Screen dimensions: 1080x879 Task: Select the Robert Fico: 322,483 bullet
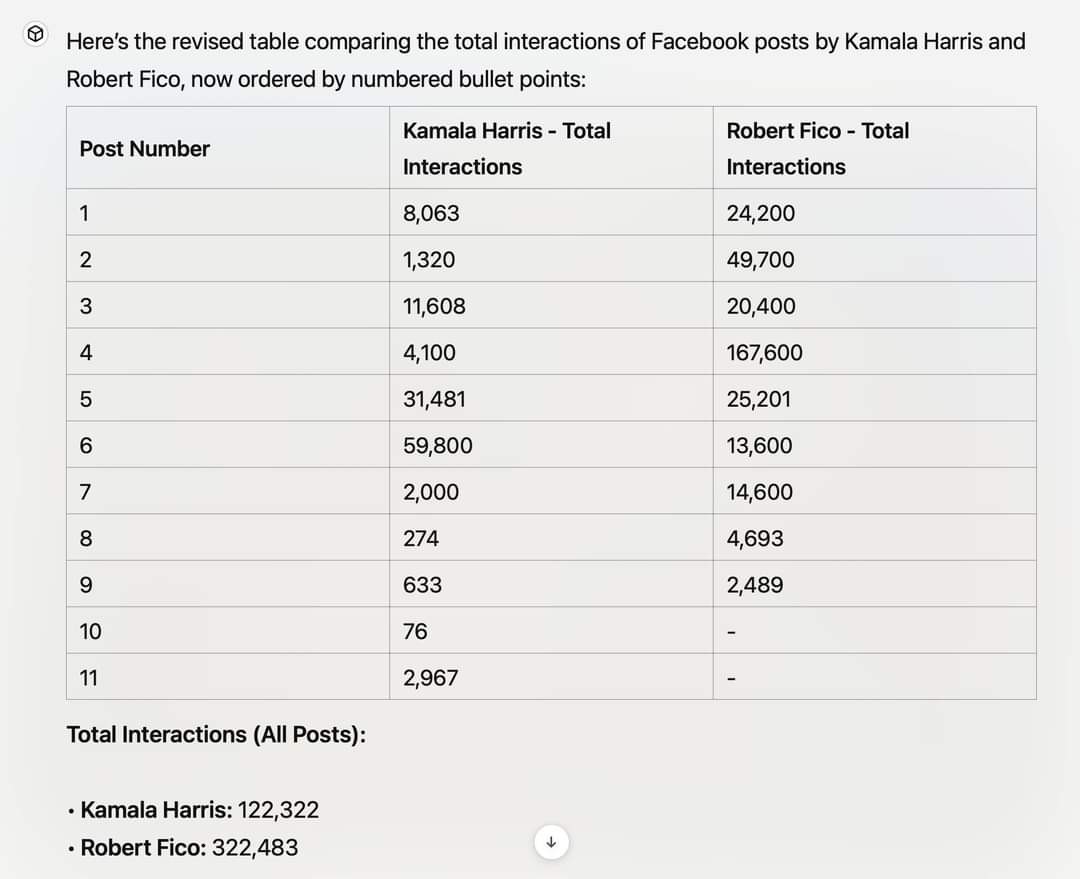tap(189, 848)
